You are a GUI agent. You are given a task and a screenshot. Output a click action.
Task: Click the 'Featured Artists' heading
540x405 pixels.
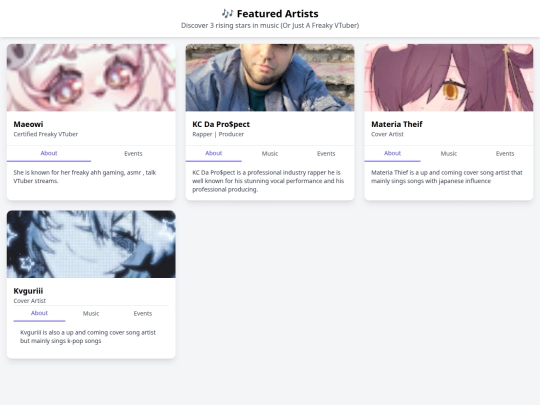click(x=278, y=14)
